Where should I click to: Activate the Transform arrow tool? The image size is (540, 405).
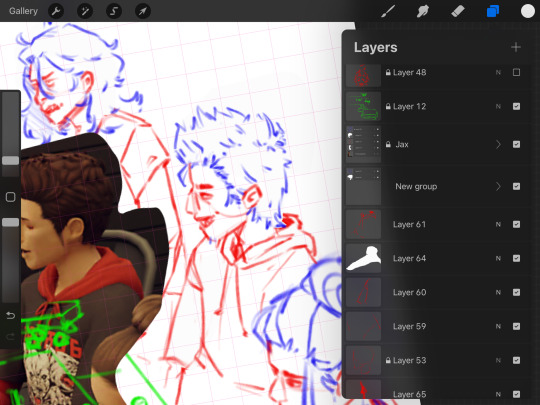pos(143,11)
